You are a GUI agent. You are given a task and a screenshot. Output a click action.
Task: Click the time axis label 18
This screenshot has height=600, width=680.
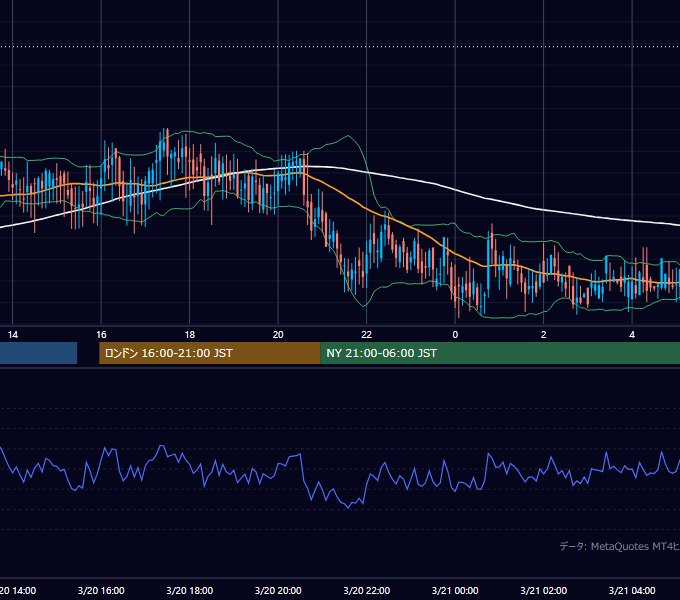[x=190, y=335]
